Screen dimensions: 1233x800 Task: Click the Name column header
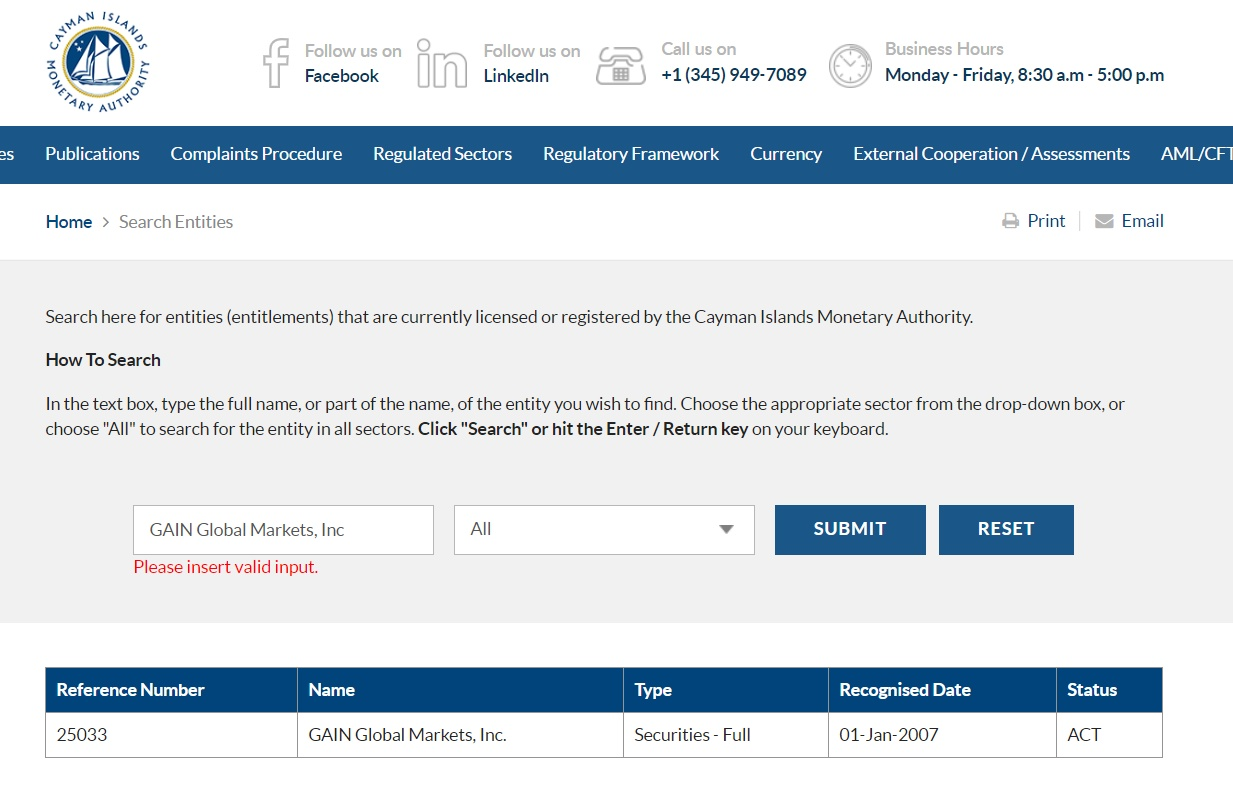tap(460, 690)
